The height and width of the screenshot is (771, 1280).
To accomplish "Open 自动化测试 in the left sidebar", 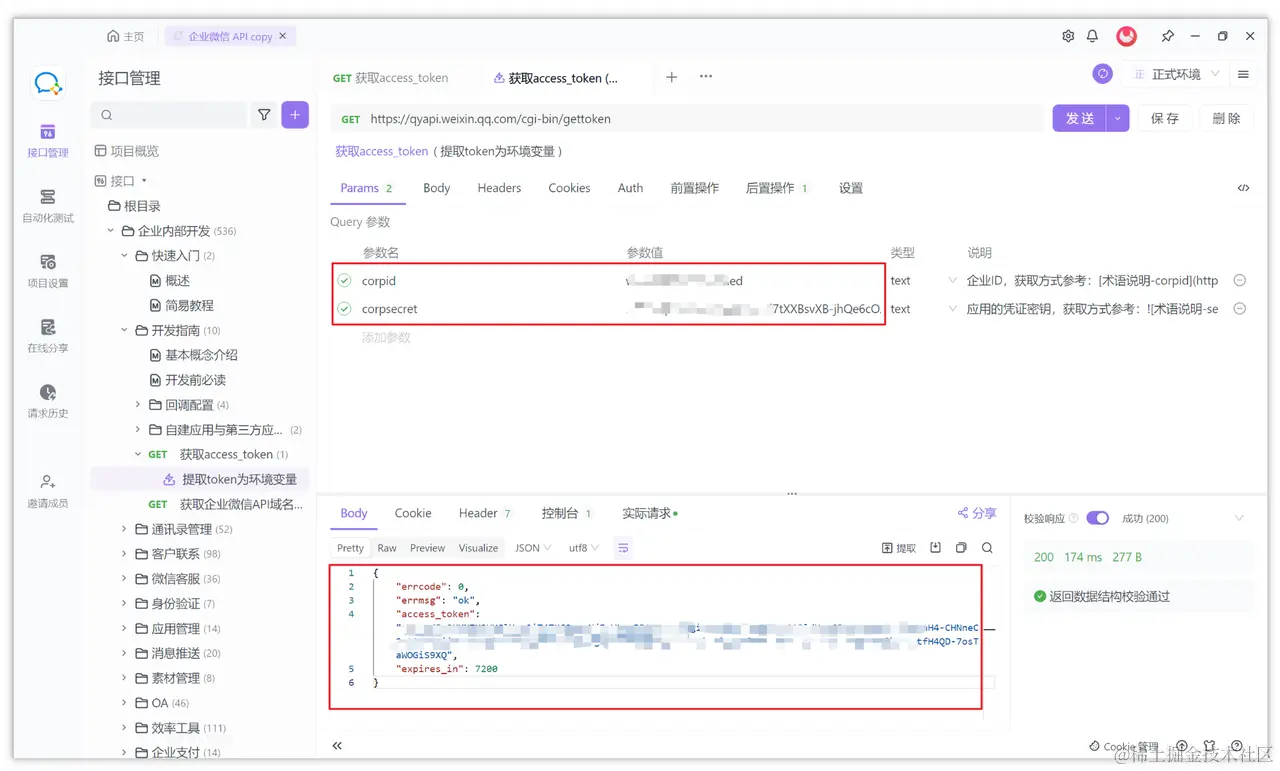I will tap(47, 206).
